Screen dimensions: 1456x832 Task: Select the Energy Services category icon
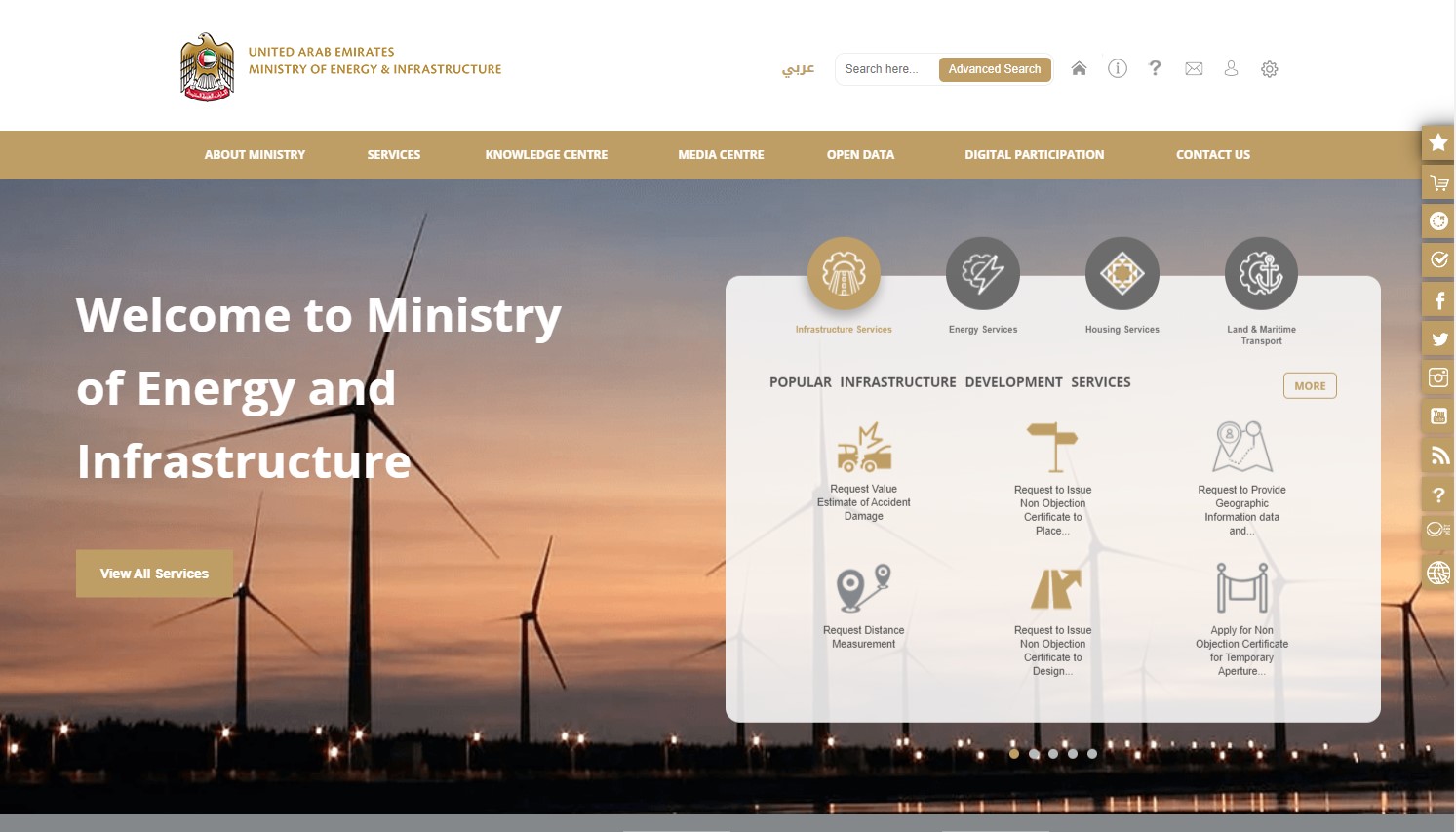tap(983, 273)
